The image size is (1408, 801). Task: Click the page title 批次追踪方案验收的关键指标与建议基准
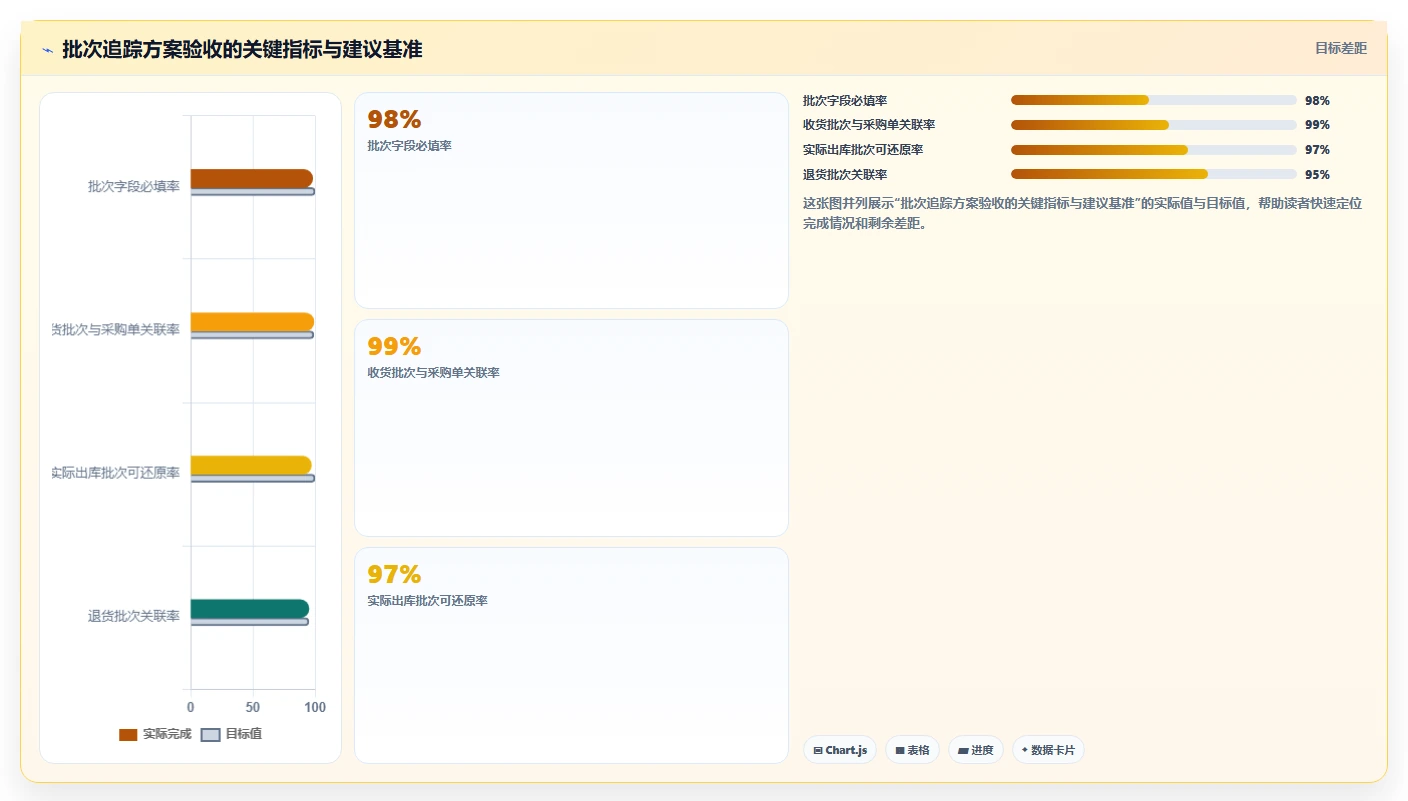pos(242,50)
